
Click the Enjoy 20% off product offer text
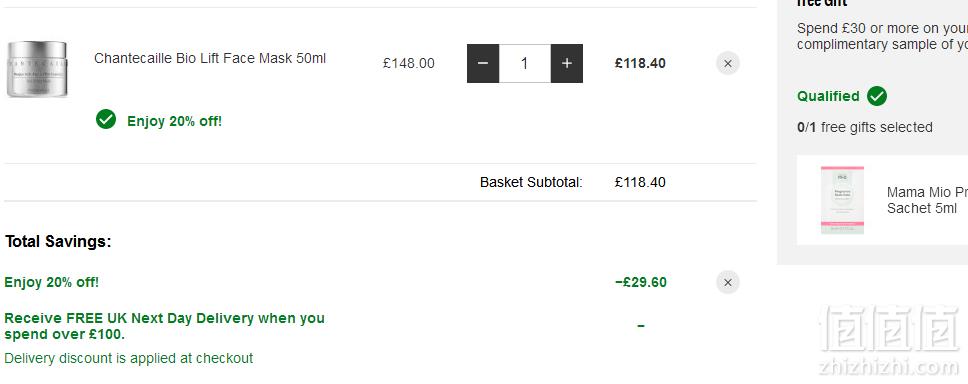174,121
